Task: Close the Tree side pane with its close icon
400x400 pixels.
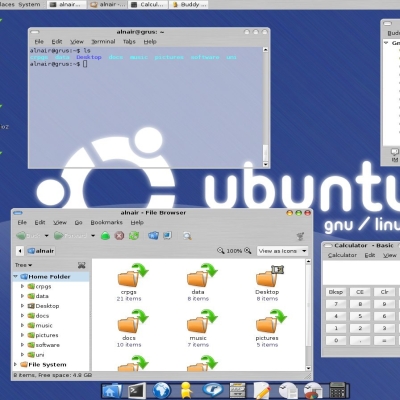Action: click(x=82, y=265)
